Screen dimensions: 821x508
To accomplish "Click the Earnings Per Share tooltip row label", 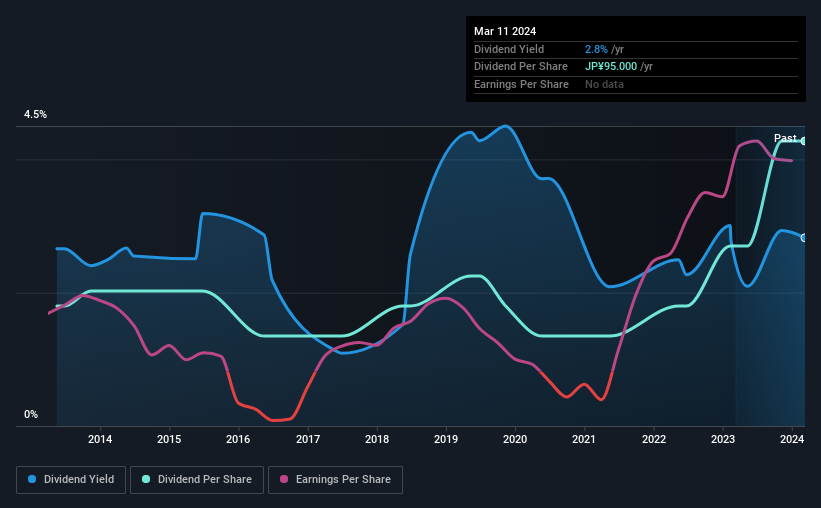I will [x=522, y=84].
